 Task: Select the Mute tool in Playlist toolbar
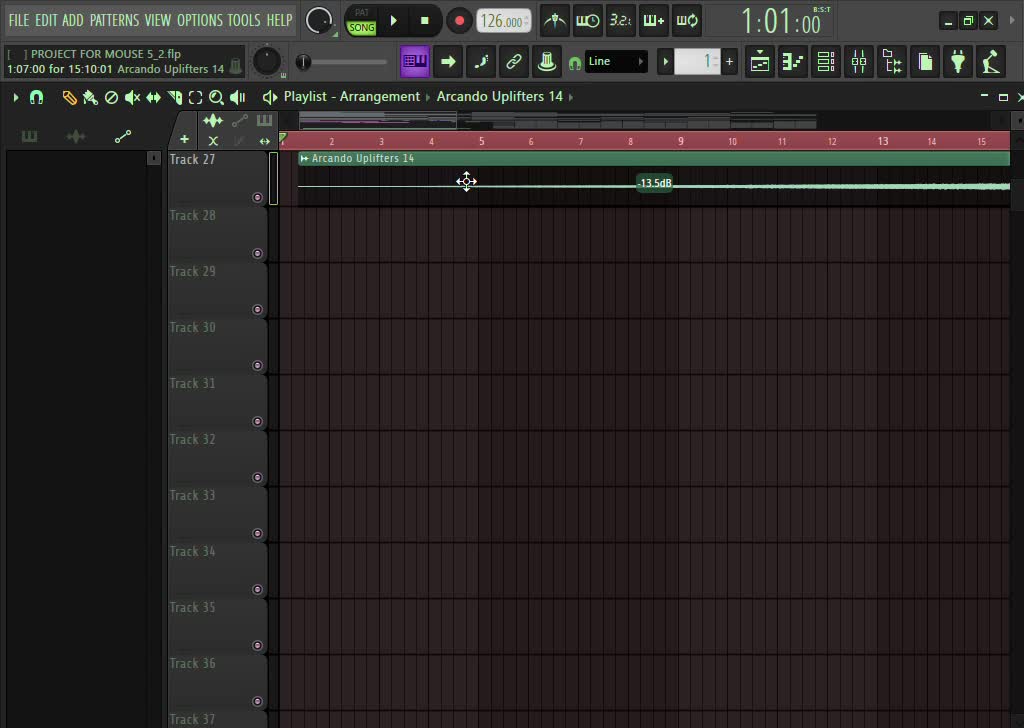pos(132,97)
